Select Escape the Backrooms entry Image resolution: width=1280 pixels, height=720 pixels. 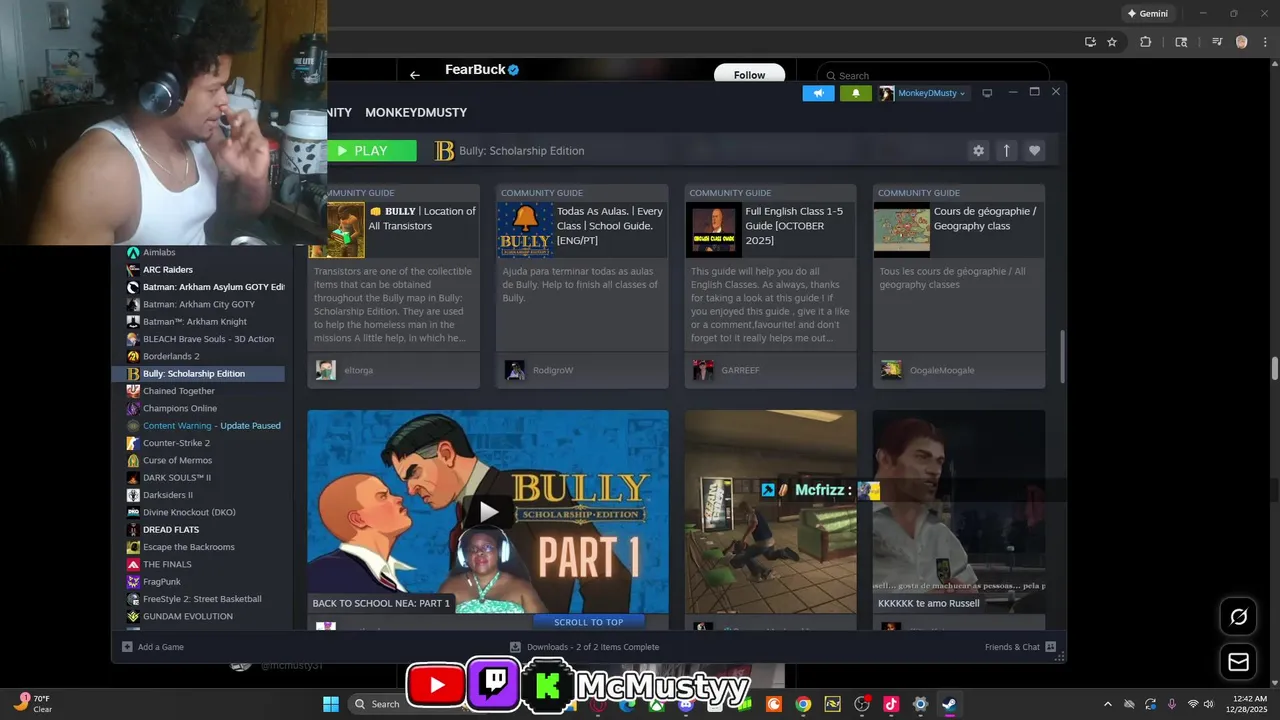tap(189, 547)
